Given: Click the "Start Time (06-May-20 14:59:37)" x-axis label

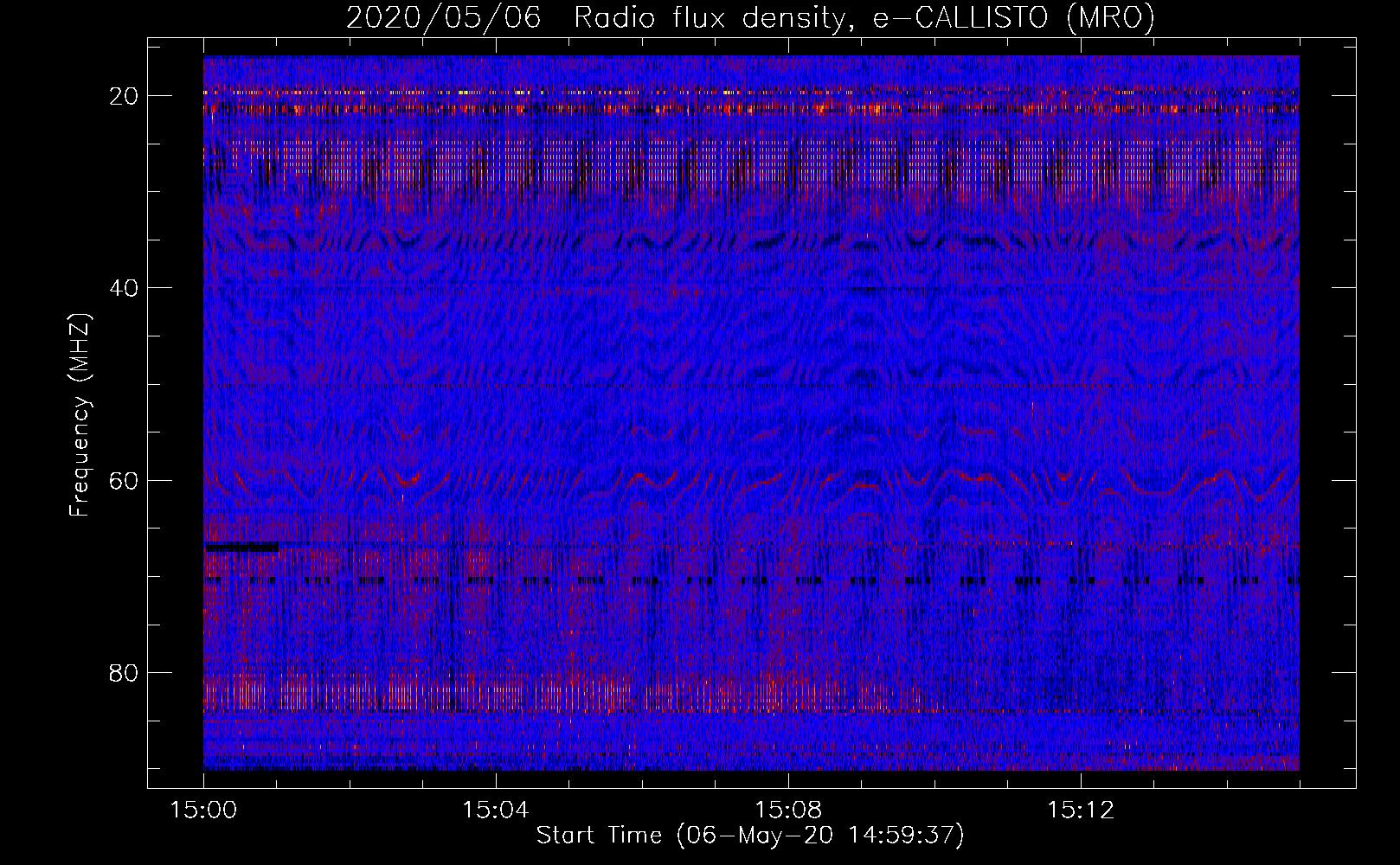Looking at the screenshot, I should [750, 836].
